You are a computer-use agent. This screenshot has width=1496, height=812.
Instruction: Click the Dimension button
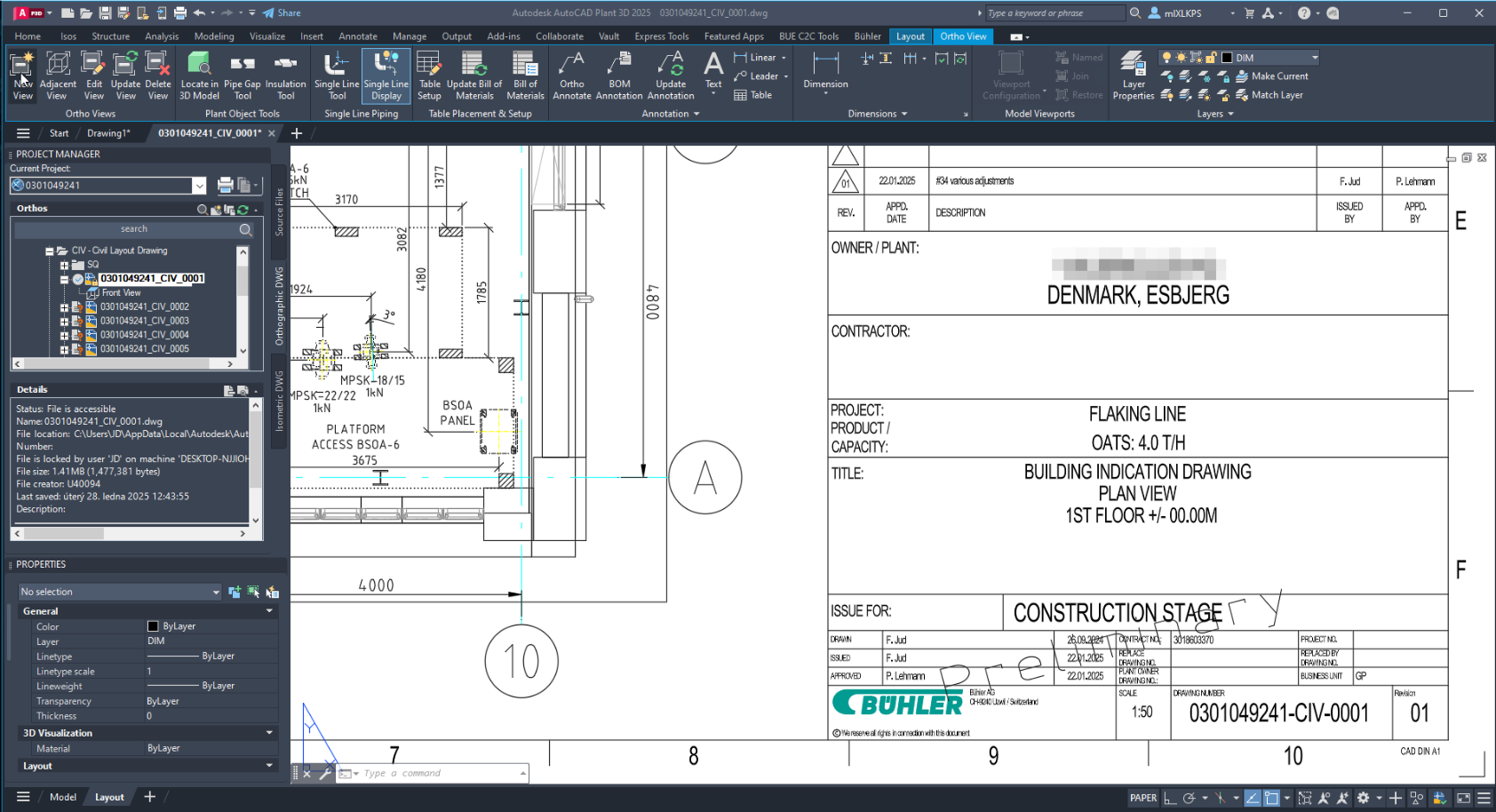click(825, 71)
